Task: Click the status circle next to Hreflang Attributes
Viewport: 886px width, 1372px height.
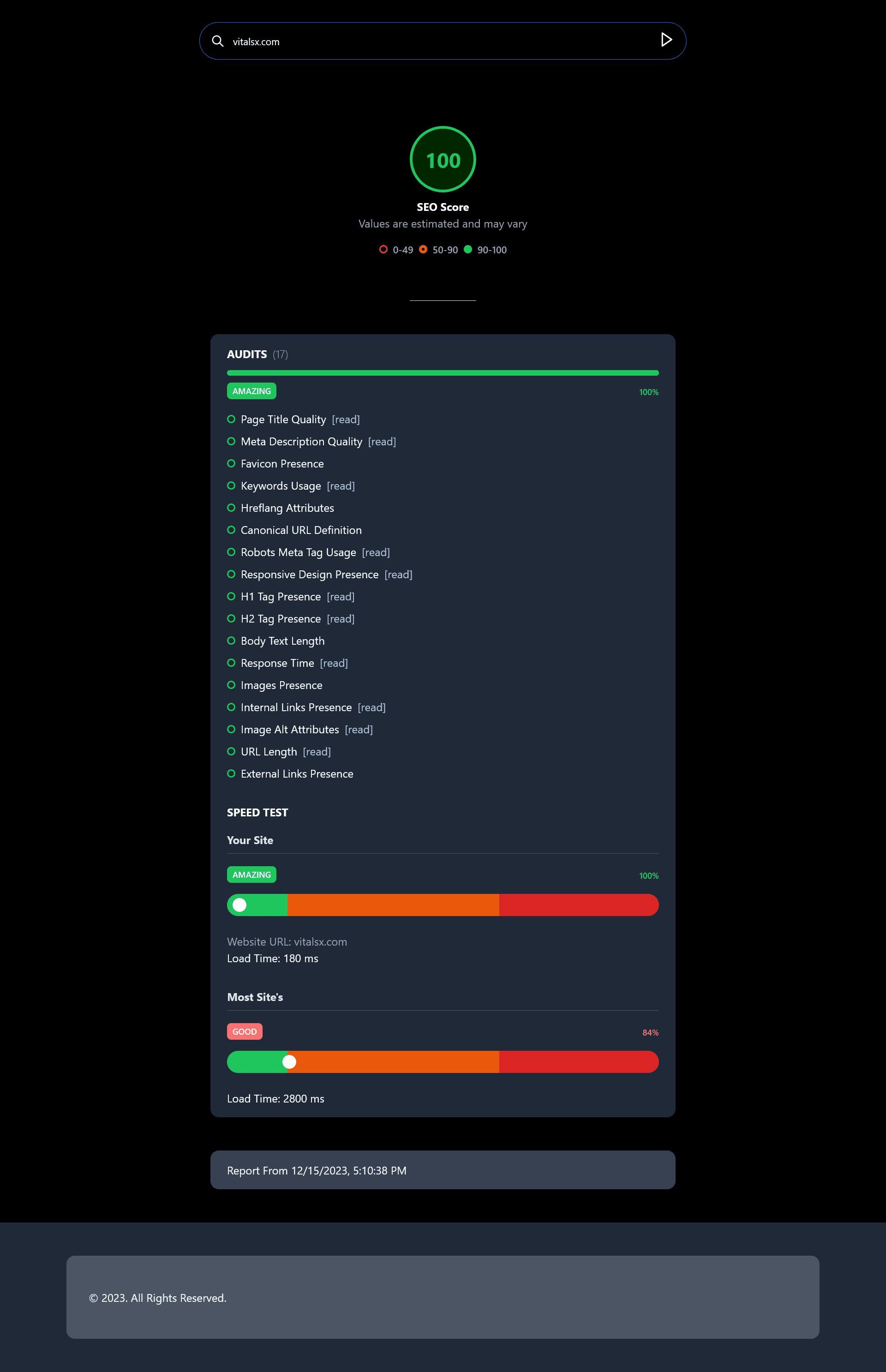Action: pos(231,507)
